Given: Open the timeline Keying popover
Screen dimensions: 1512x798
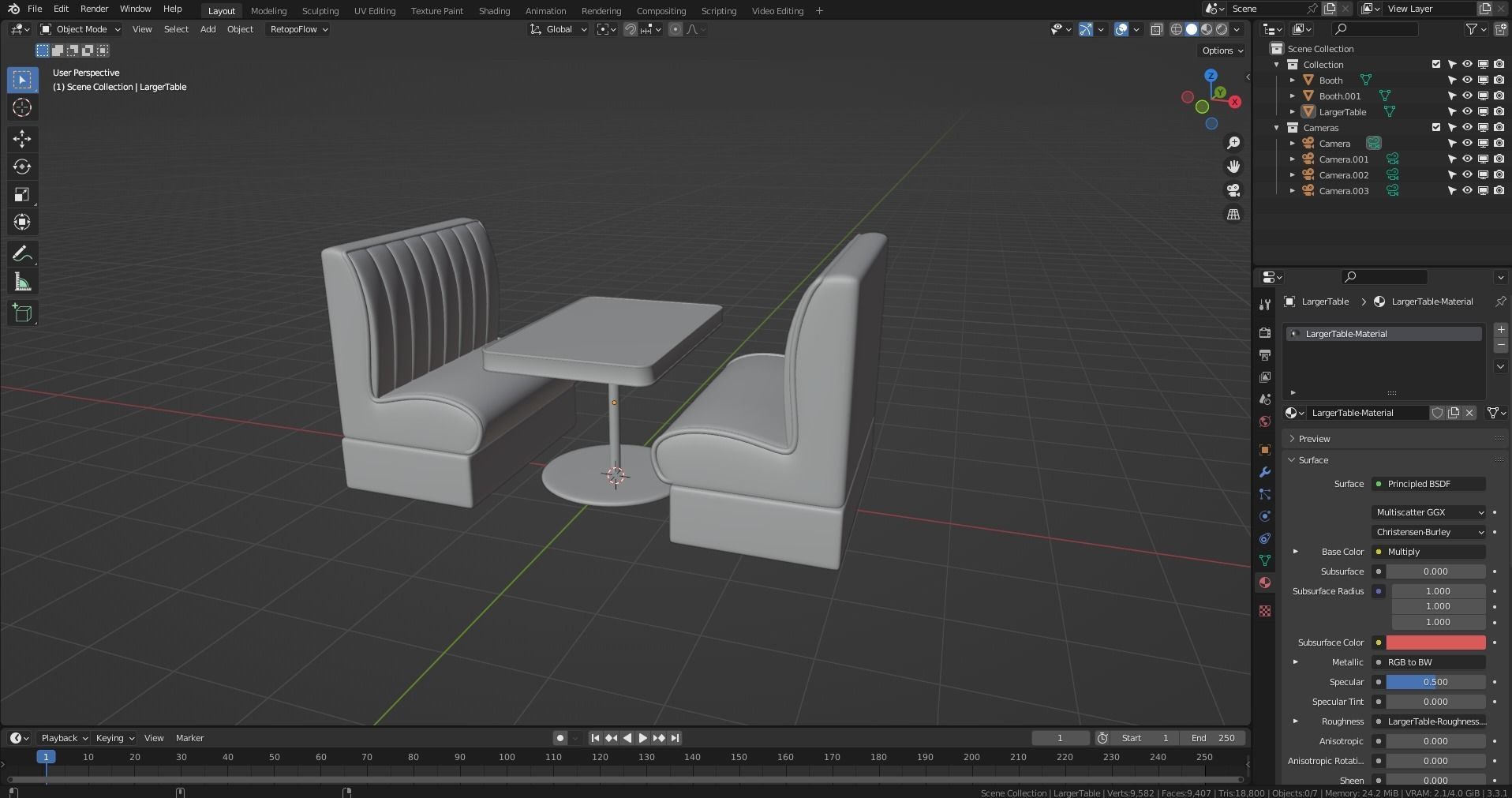Looking at the screenshot, I should tap(114, 738).
